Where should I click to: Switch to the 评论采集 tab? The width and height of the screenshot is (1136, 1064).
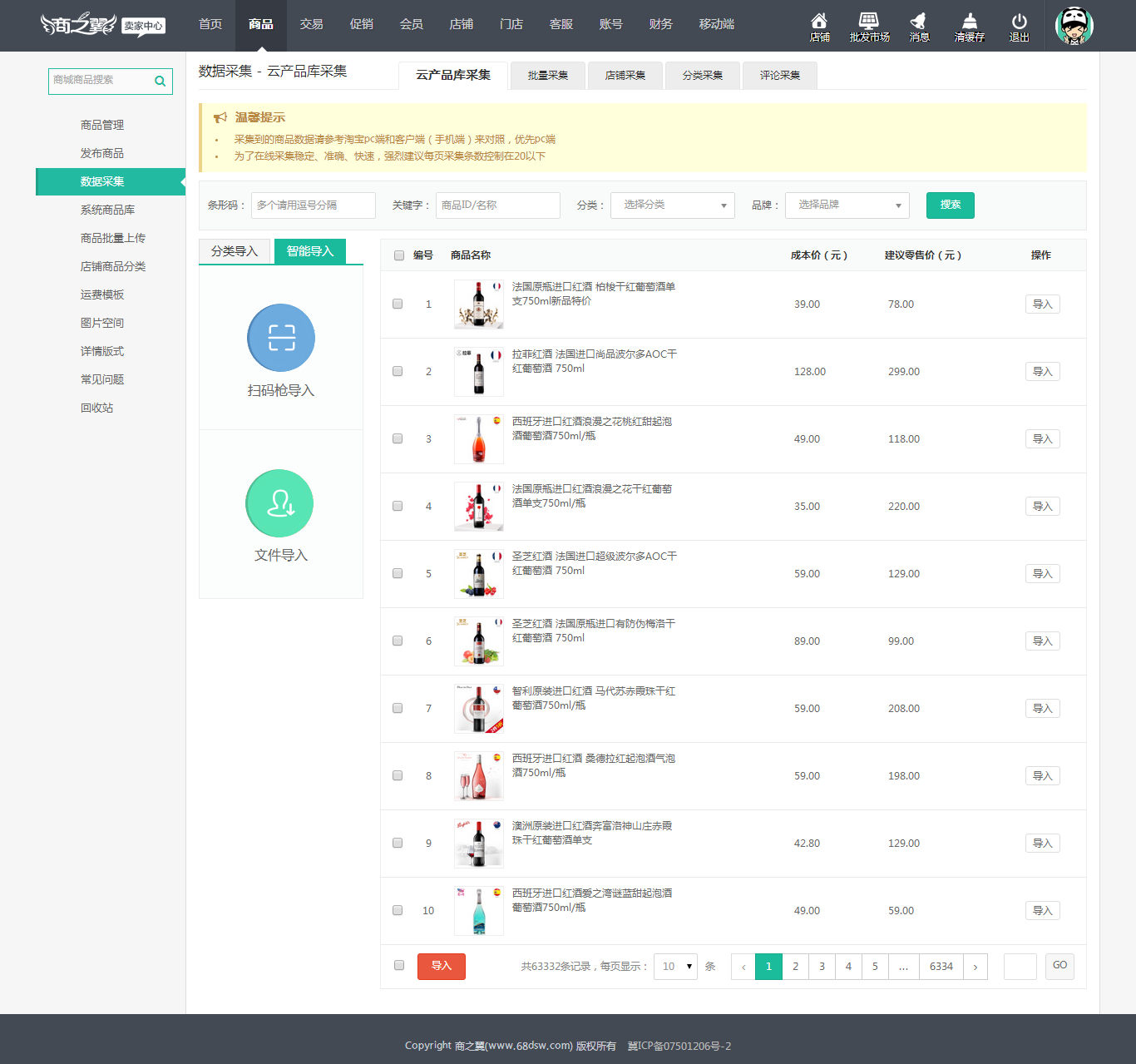pyautogui.click(x=780, y=76)
